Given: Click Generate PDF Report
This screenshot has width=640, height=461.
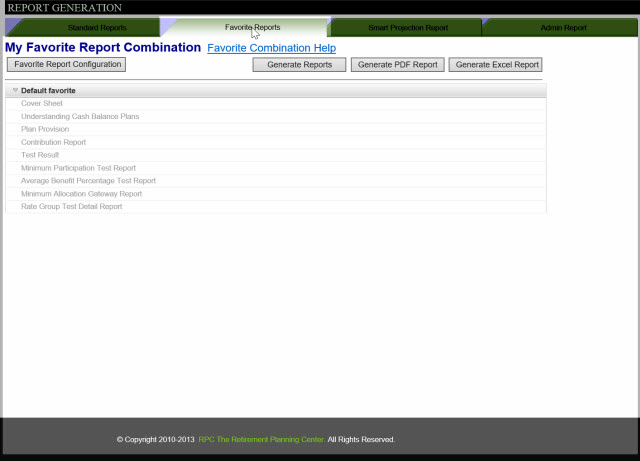Looking at the screenshot, I should (397, 65).
